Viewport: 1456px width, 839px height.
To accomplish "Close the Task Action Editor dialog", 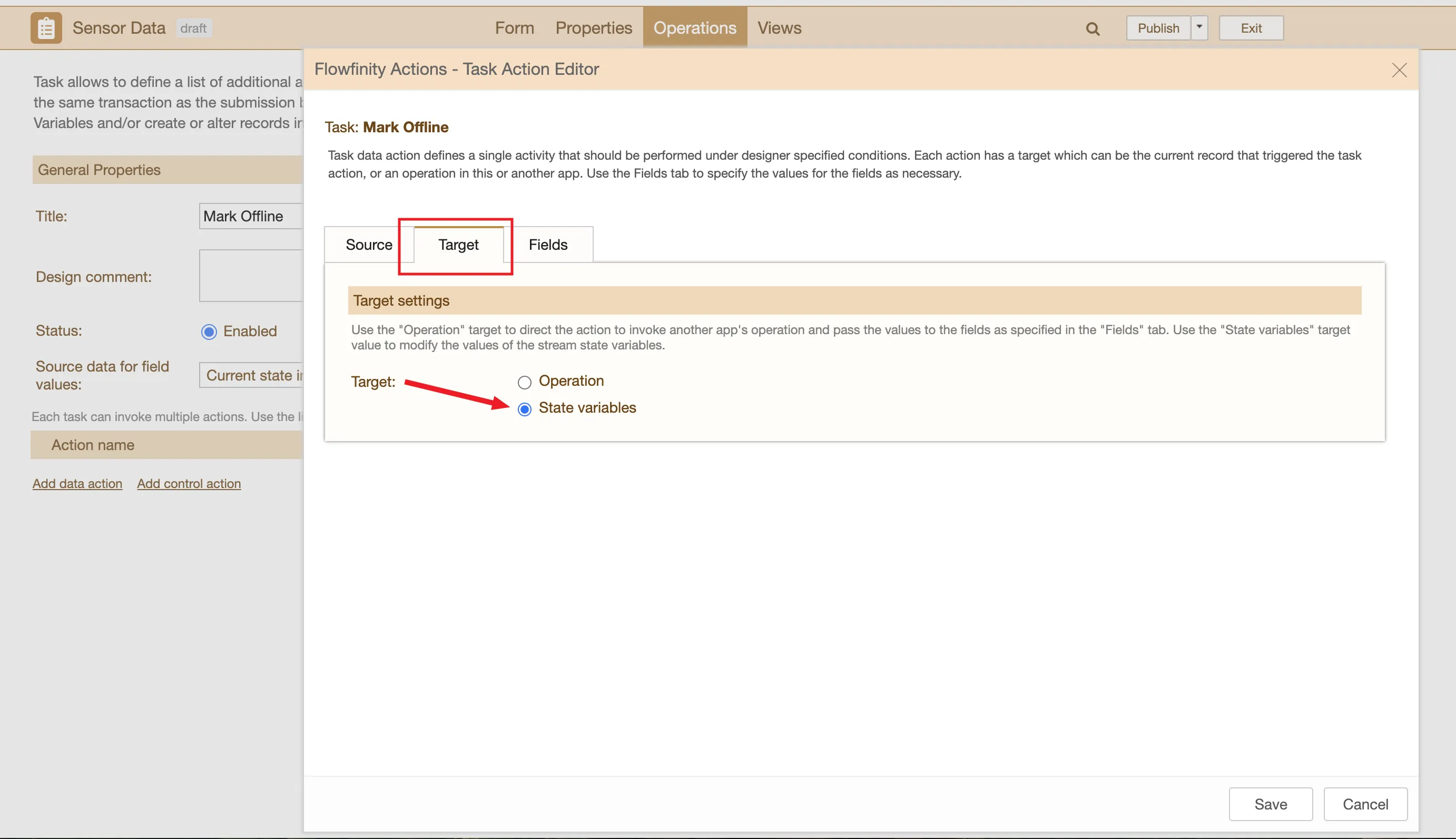I will coord(1399,70).
